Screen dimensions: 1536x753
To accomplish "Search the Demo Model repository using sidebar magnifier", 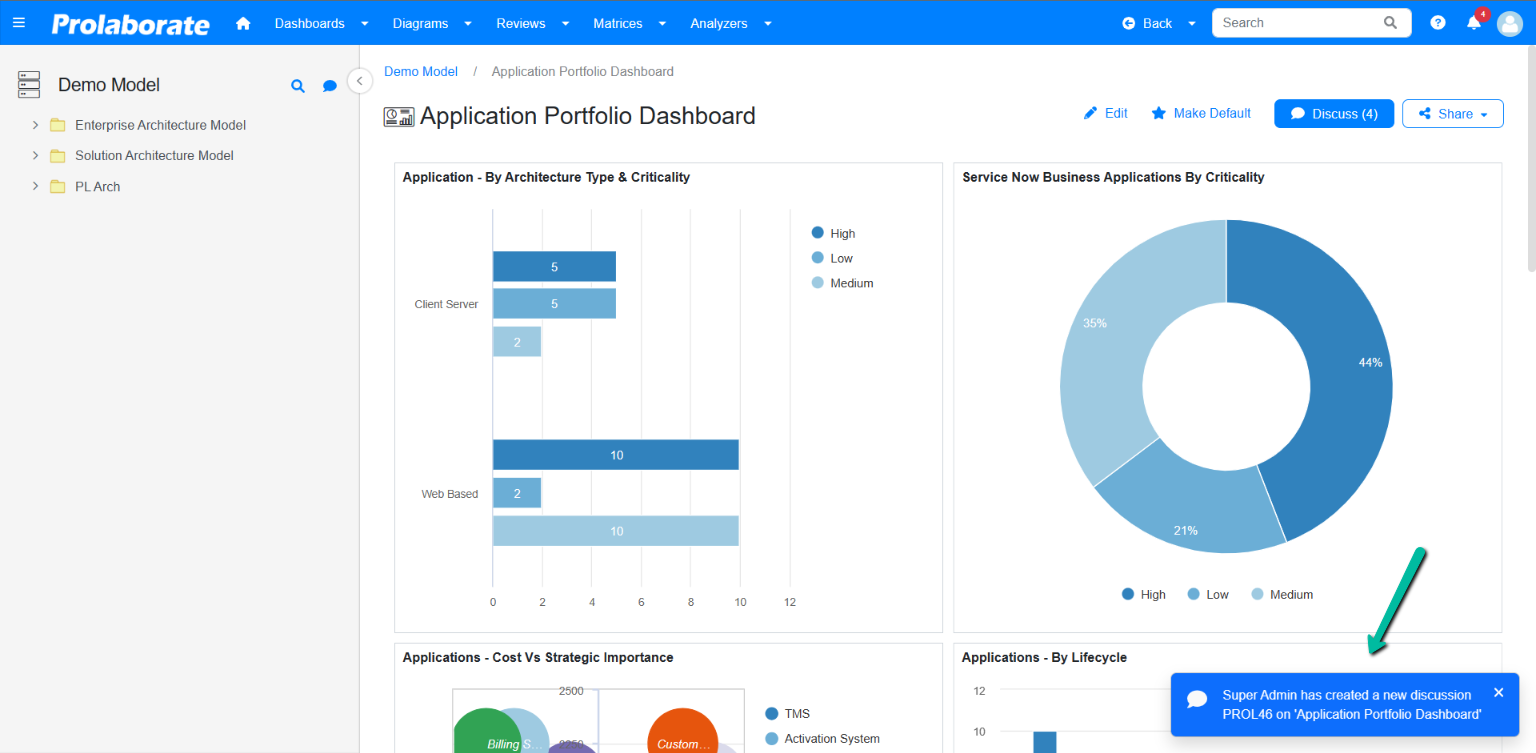I will [297, 86].
